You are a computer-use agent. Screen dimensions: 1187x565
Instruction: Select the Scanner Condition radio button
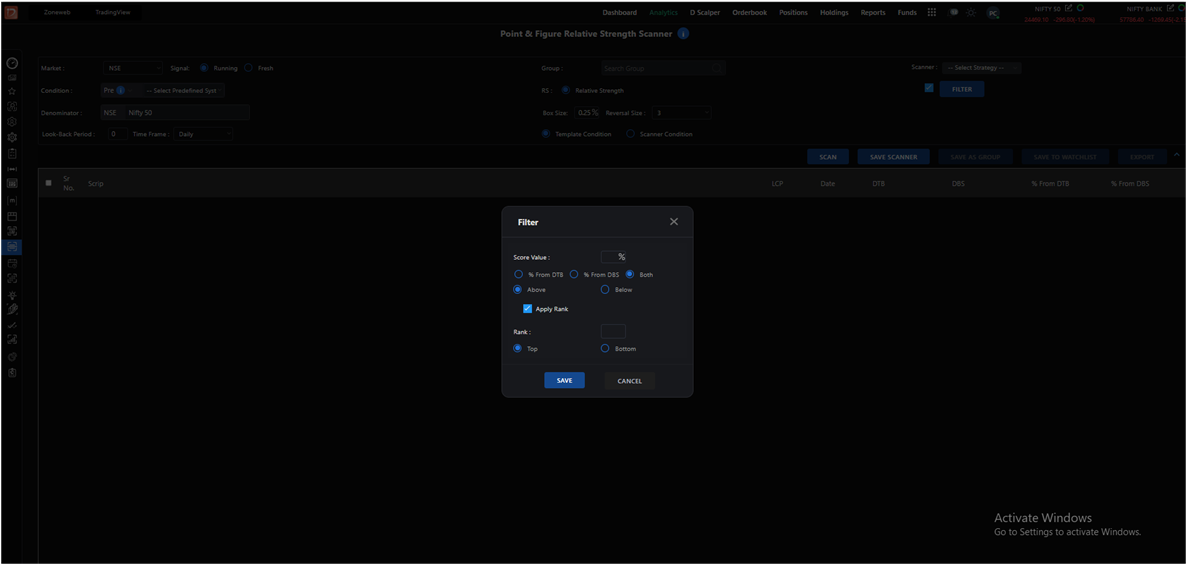click(631, 133)
